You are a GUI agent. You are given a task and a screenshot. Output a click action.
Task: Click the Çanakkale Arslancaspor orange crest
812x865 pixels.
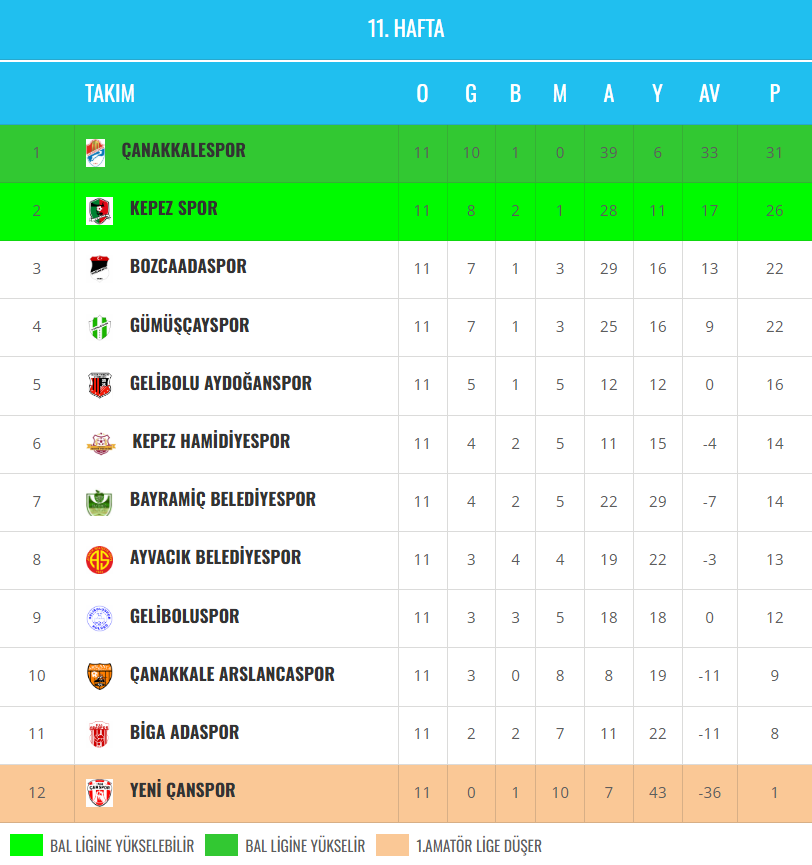click(99, 675)
